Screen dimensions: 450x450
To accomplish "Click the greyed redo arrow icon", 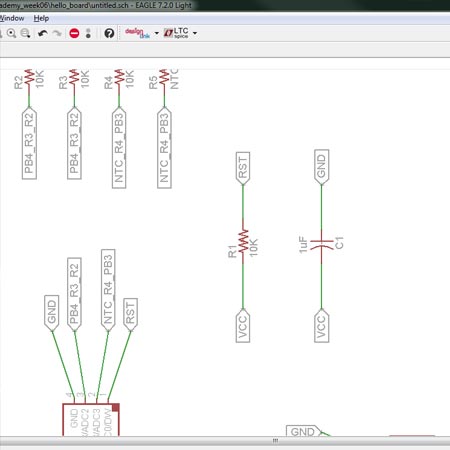I will point(57,33).
